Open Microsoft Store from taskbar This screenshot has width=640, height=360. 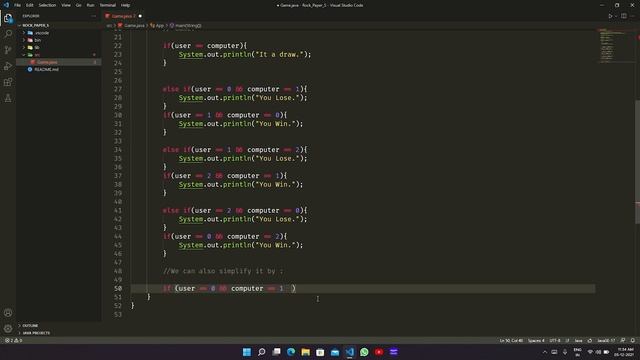click(x=320, y=352)
